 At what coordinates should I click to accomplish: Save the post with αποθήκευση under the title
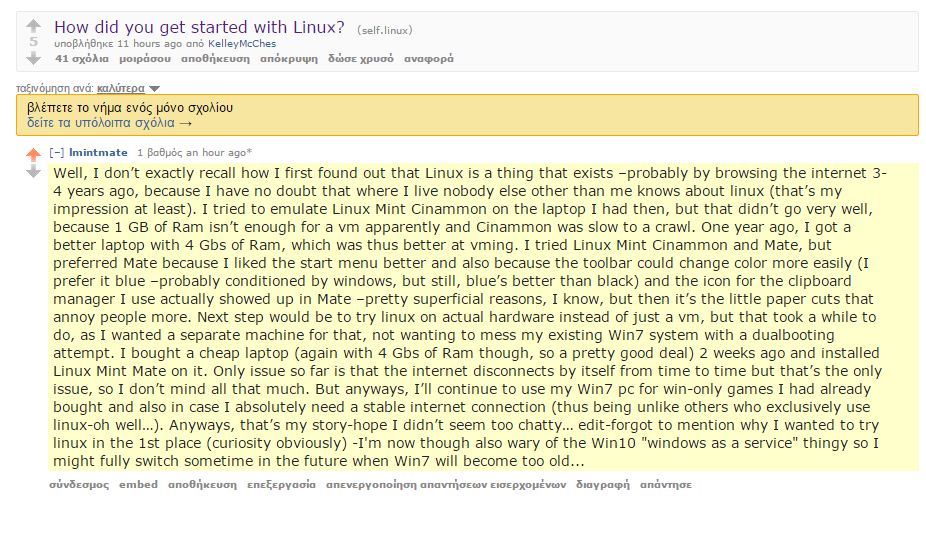point(216,58)
